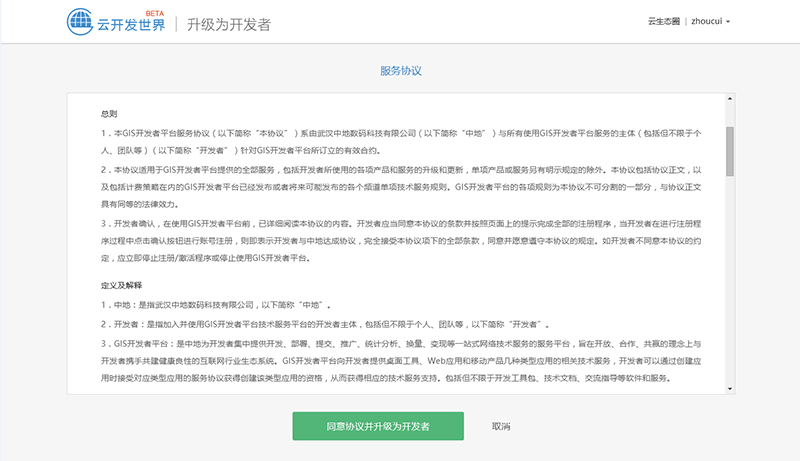Click the red BETA badge

[154, 13]
